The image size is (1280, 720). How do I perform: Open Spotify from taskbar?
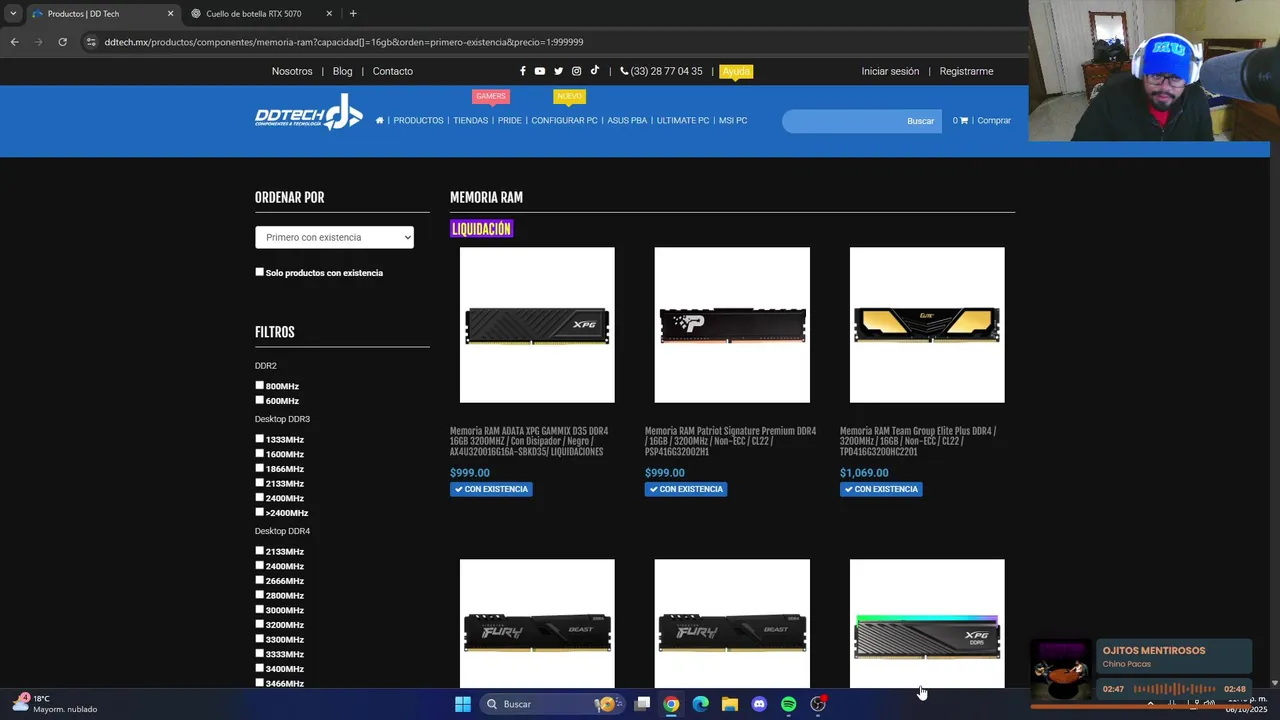788,704
